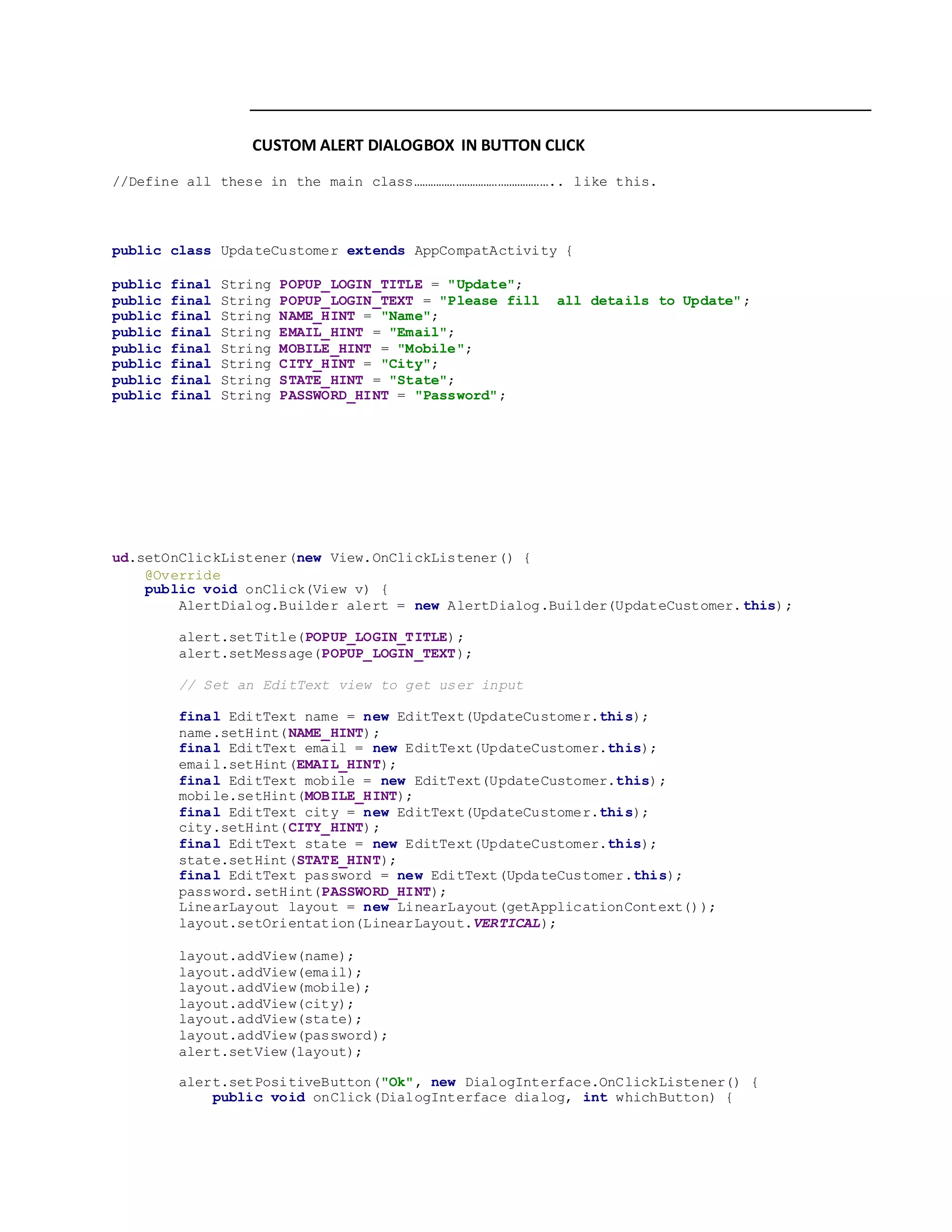
Task: Click "DialogInterface.OnClickListener()" text
Action: click(x=602, y=1082)
